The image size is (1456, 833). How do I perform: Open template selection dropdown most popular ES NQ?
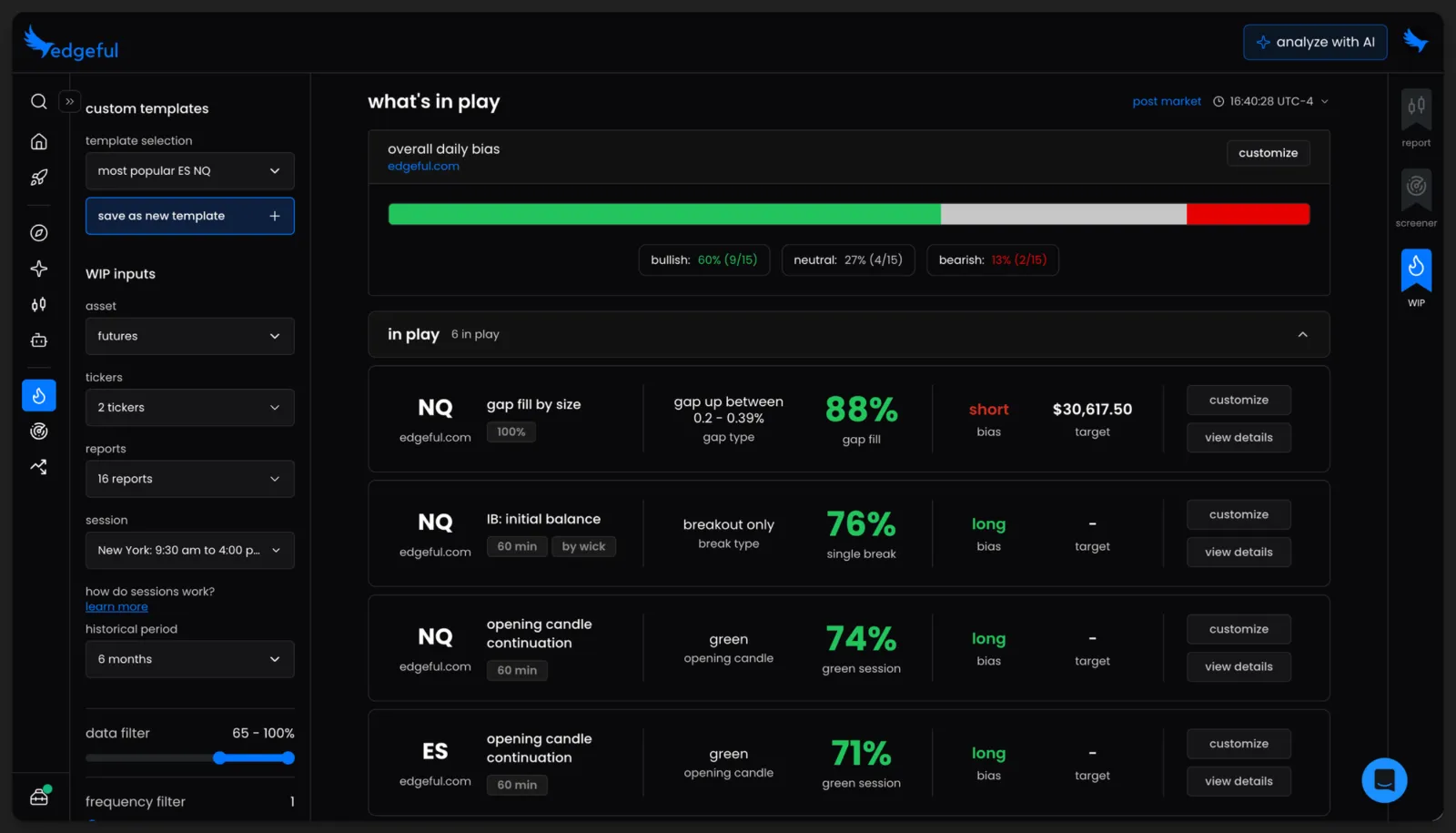click(x=189, y=170)
